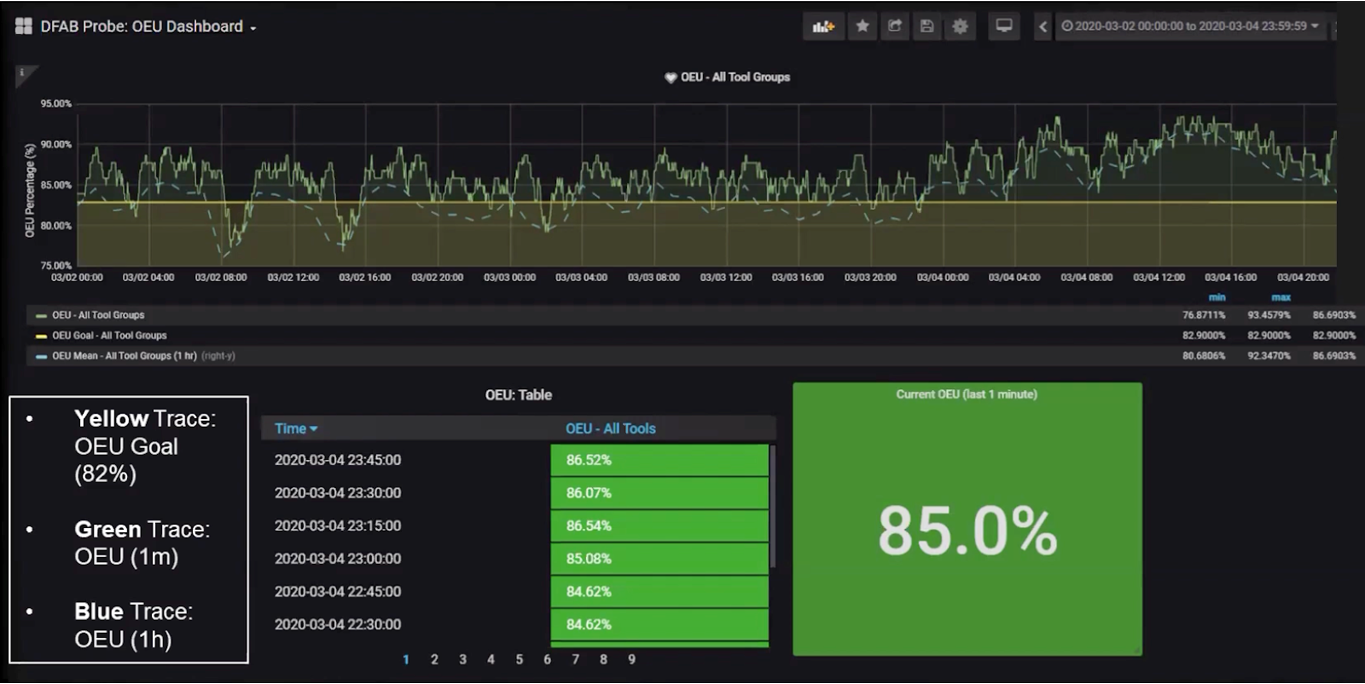Select the '2020-03-04 23:15:00' time cell
The width and height of the screenshot is (1365, 684).
[x=338, y=525]
